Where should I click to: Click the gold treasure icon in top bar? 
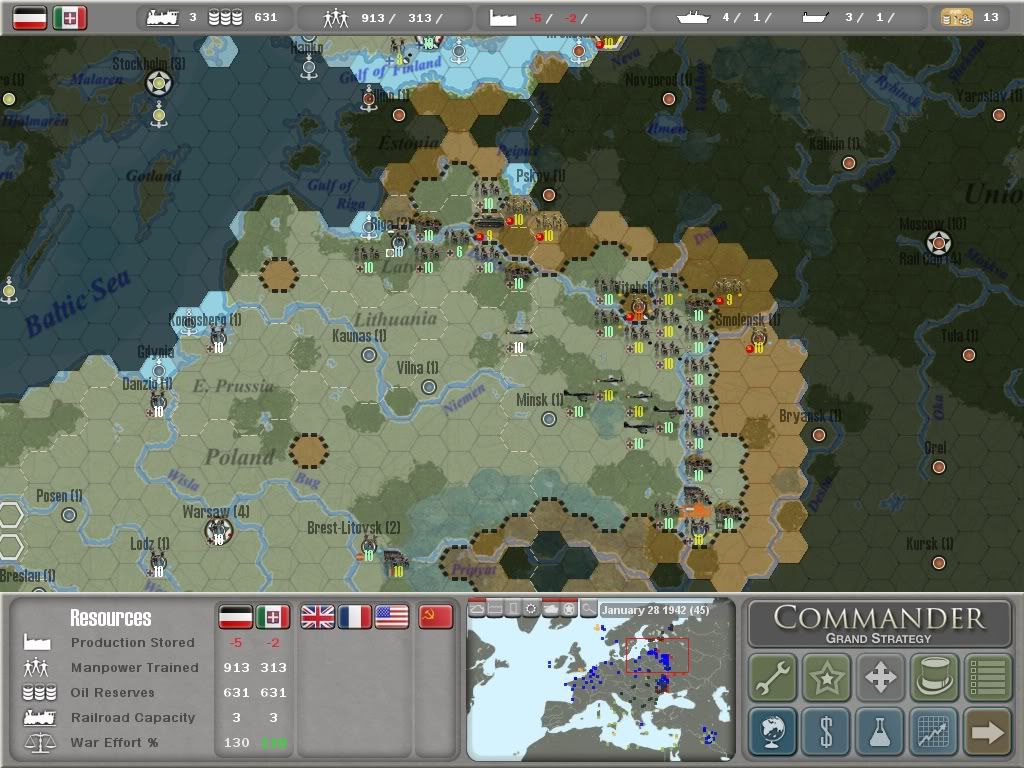coord(957,18)
